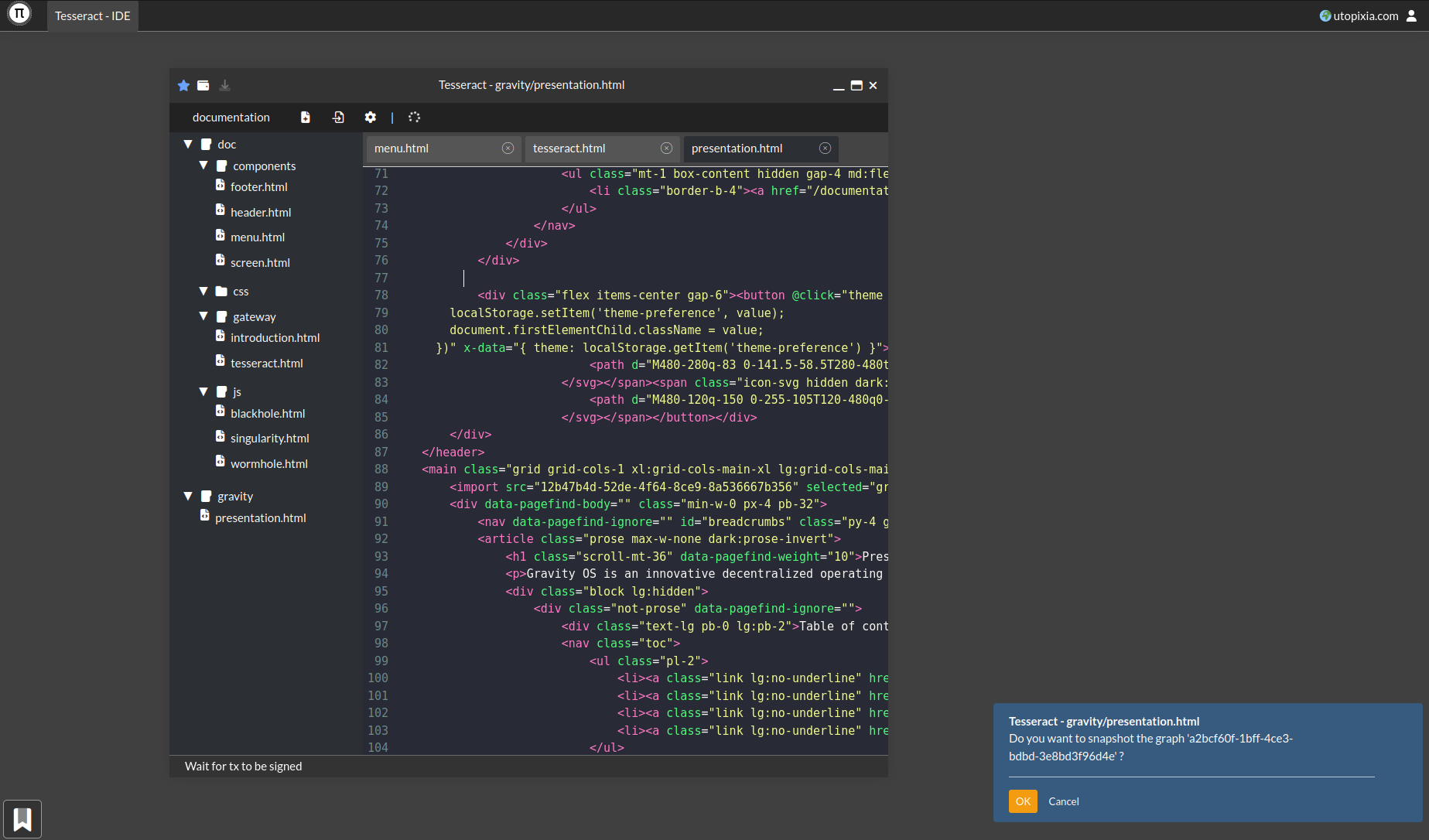Close the Tesseract window
Image resolution: width=1429 pixels, height=840 pixels.
pos(873,85)
